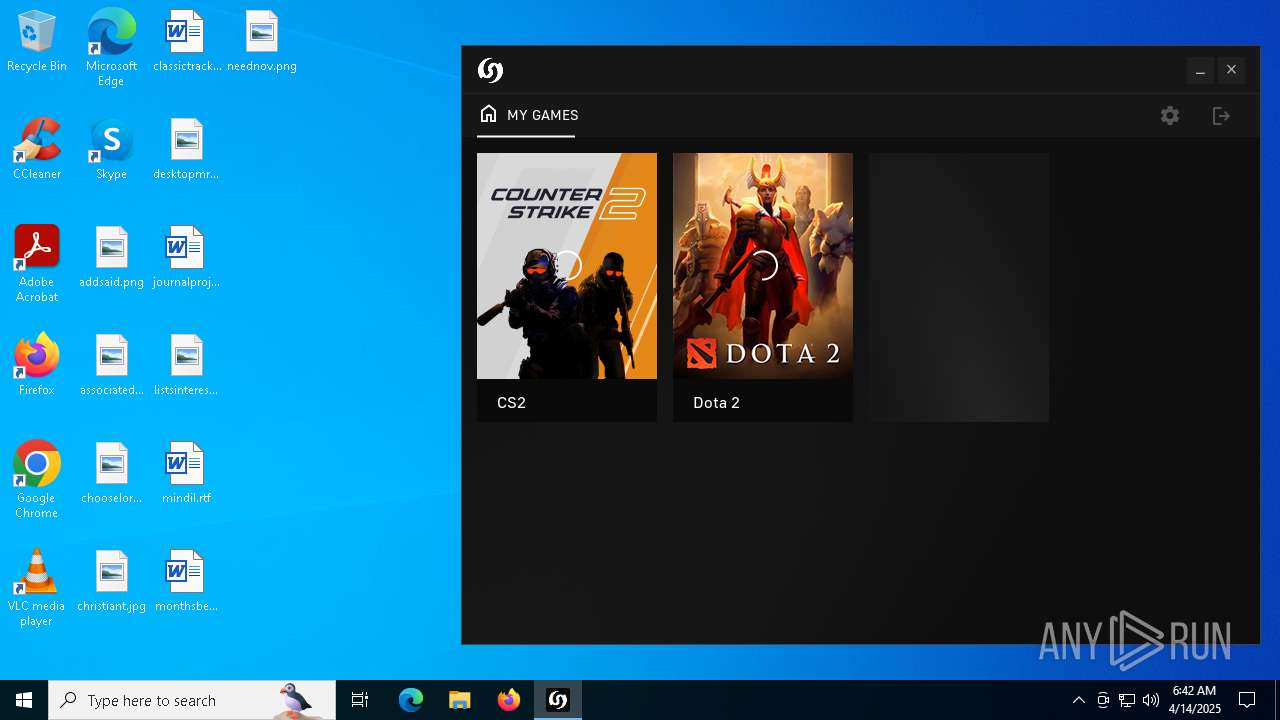Open Recycle Bin desktop icon
Screen dimensions: 1280x720
pyautogui.click(x=37, y=42)
